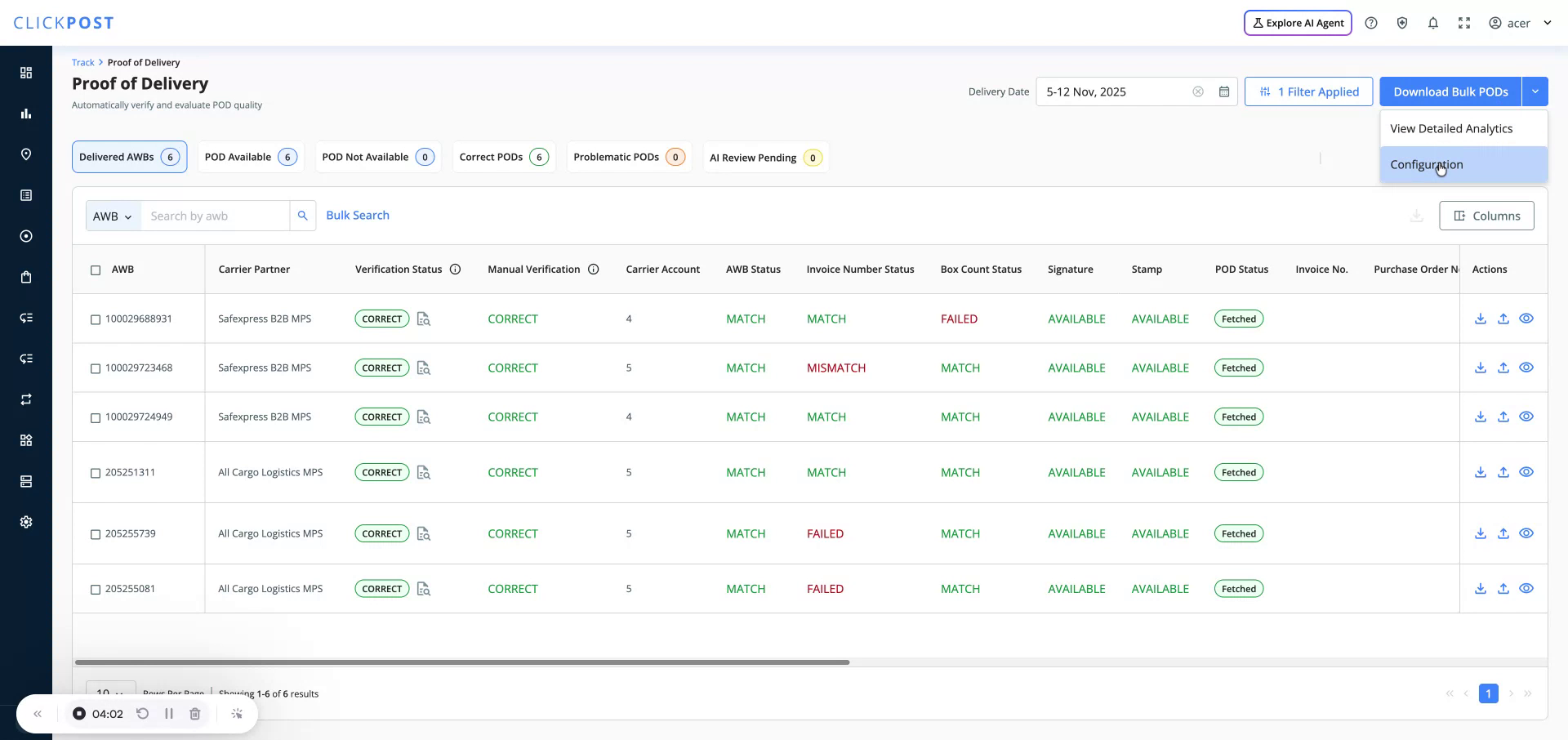Expand the AWB search type dropdown
This screenshot has width=1568, height=740.
(113, 216)
